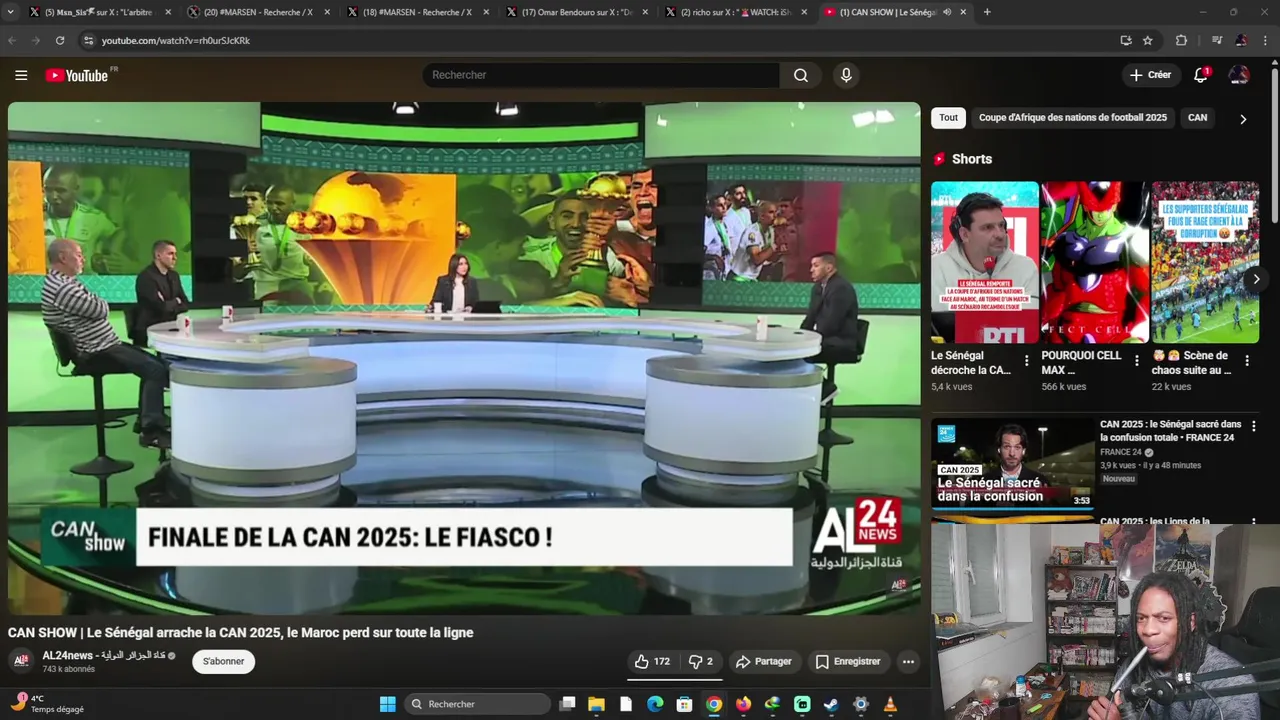The height and width of the screenshot is (720, 1280).
Task: Open YouTube notifications bell
Action: [1201, 75]
